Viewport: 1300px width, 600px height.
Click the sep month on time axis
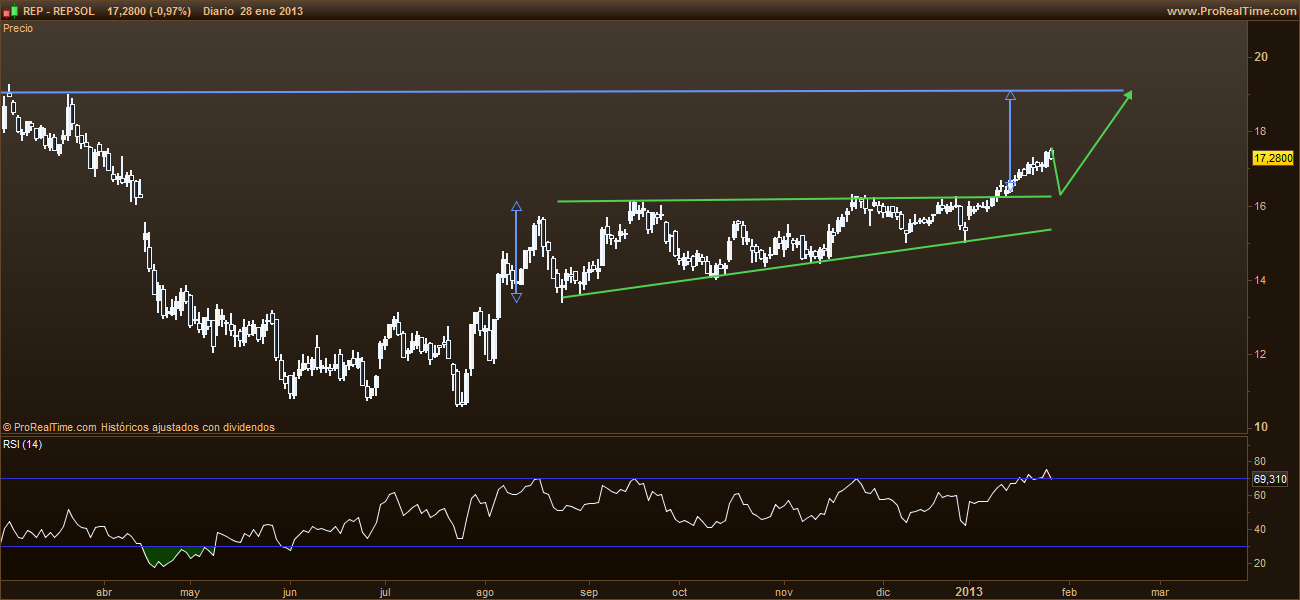[x=588, y=592]
